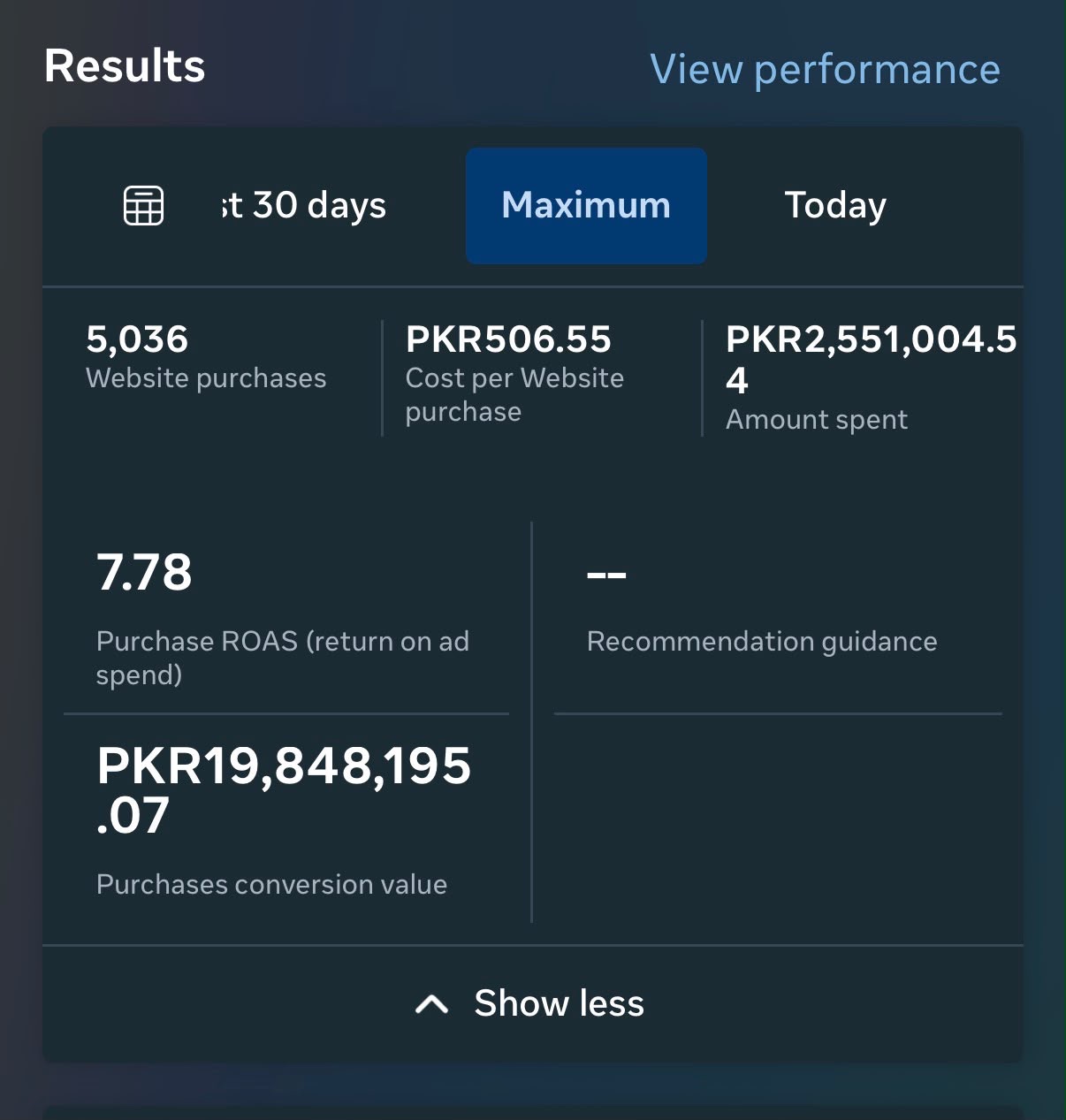1066x1120 pixels.
Task: Click the Amount spent label
Action: point(817,419)
